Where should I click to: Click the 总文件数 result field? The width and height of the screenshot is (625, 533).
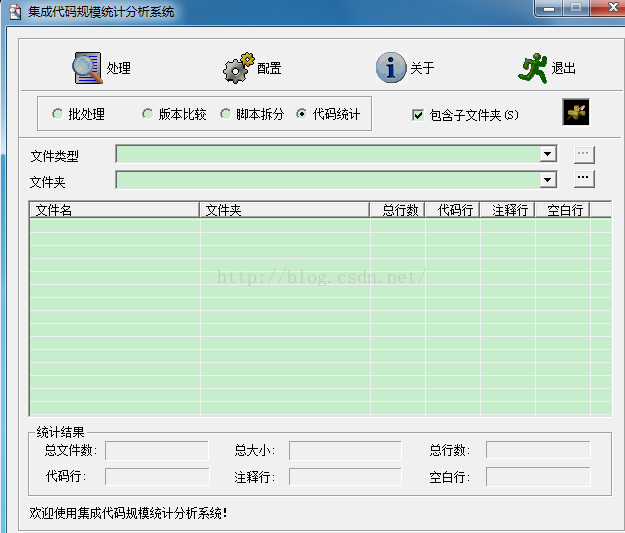[x=156, y=451]
